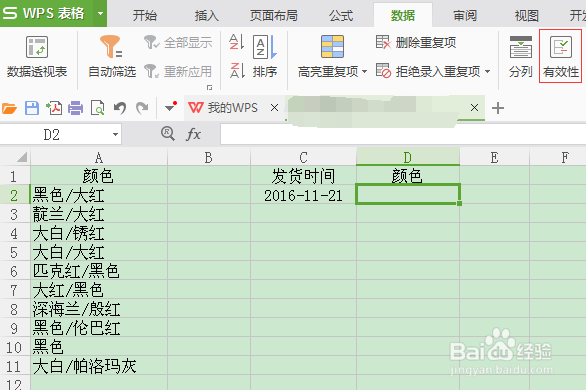
Task: Expand Highlight Duplicates dropdown arrow
Action: click(364, 71)
